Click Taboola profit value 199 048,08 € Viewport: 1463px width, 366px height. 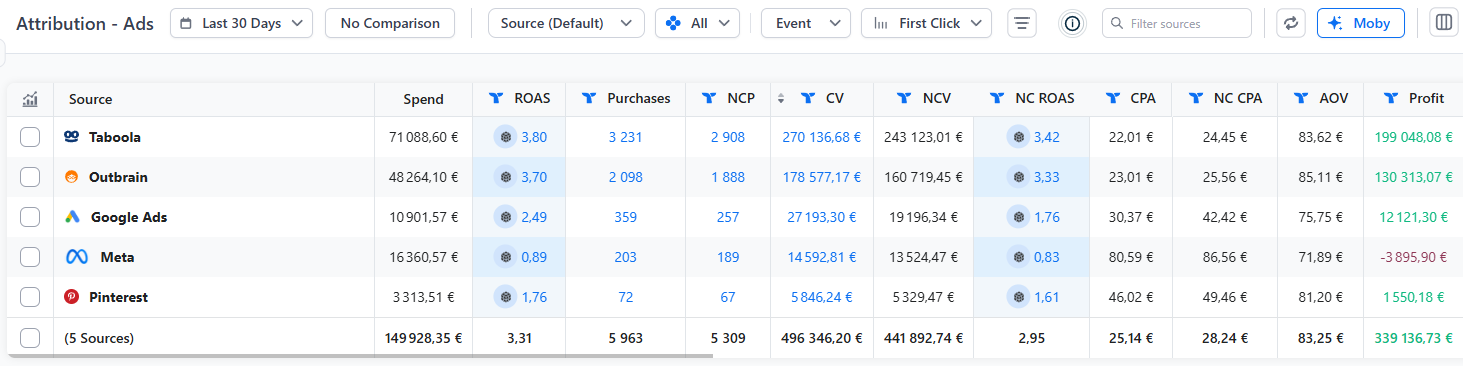click(1412, 137)
